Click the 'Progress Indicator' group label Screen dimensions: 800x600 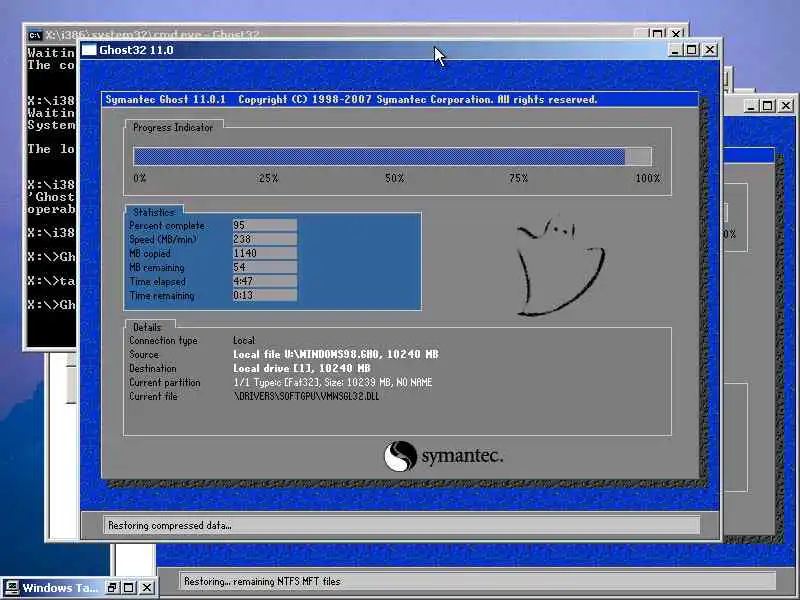[173, 128]
